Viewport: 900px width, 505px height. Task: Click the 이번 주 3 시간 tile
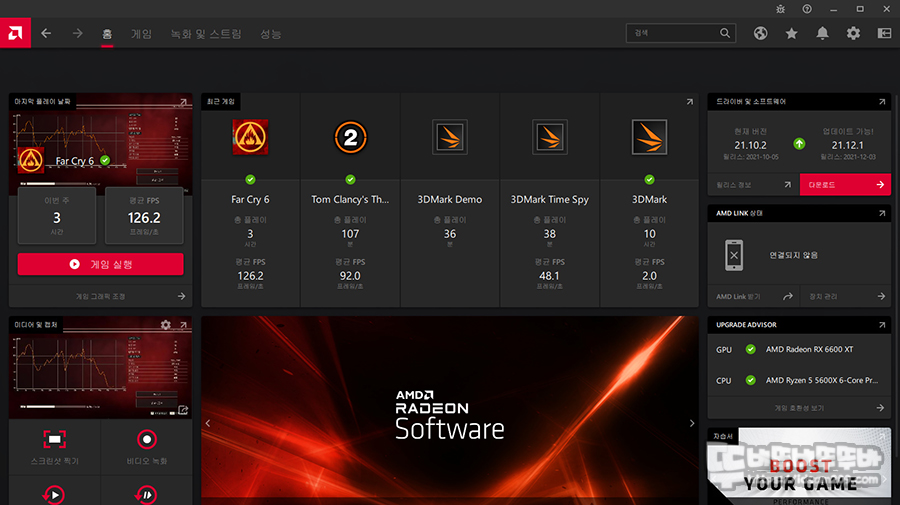57,216
